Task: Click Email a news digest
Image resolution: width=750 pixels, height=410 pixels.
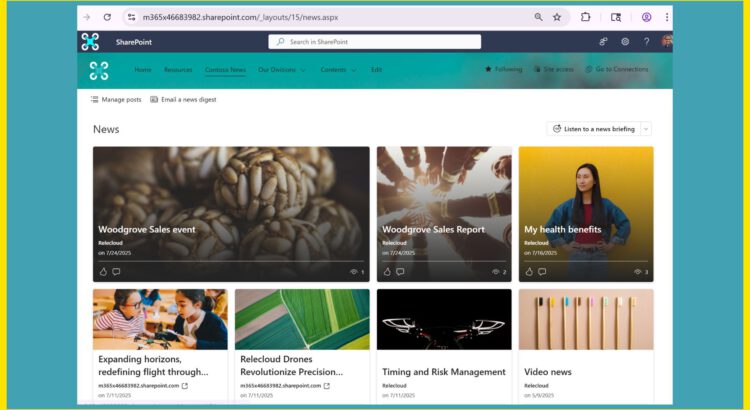Action: click(183, 100)
